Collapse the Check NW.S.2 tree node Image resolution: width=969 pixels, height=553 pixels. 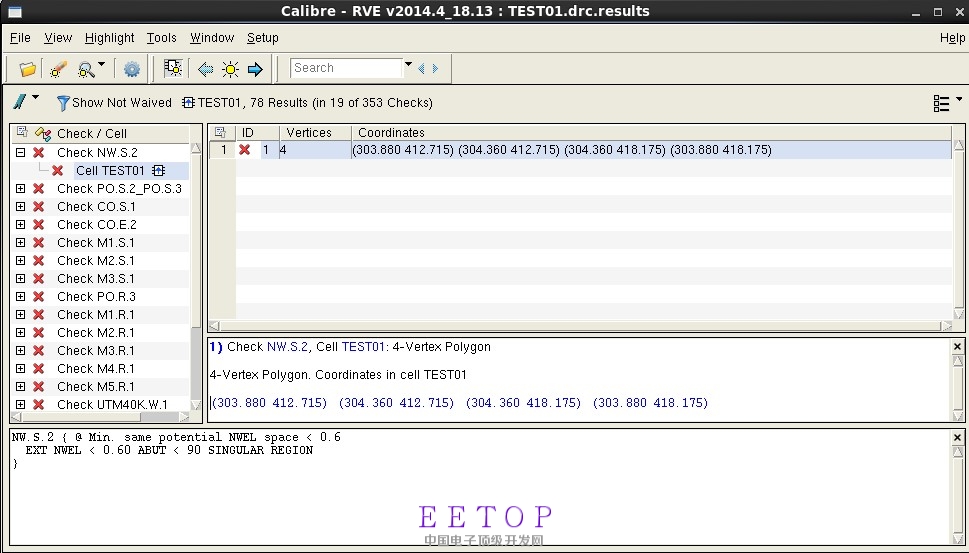point(20,153)
